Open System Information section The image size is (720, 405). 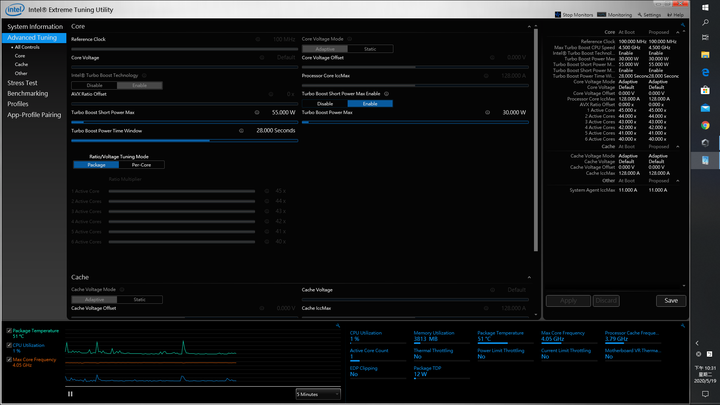click(35, 27)
